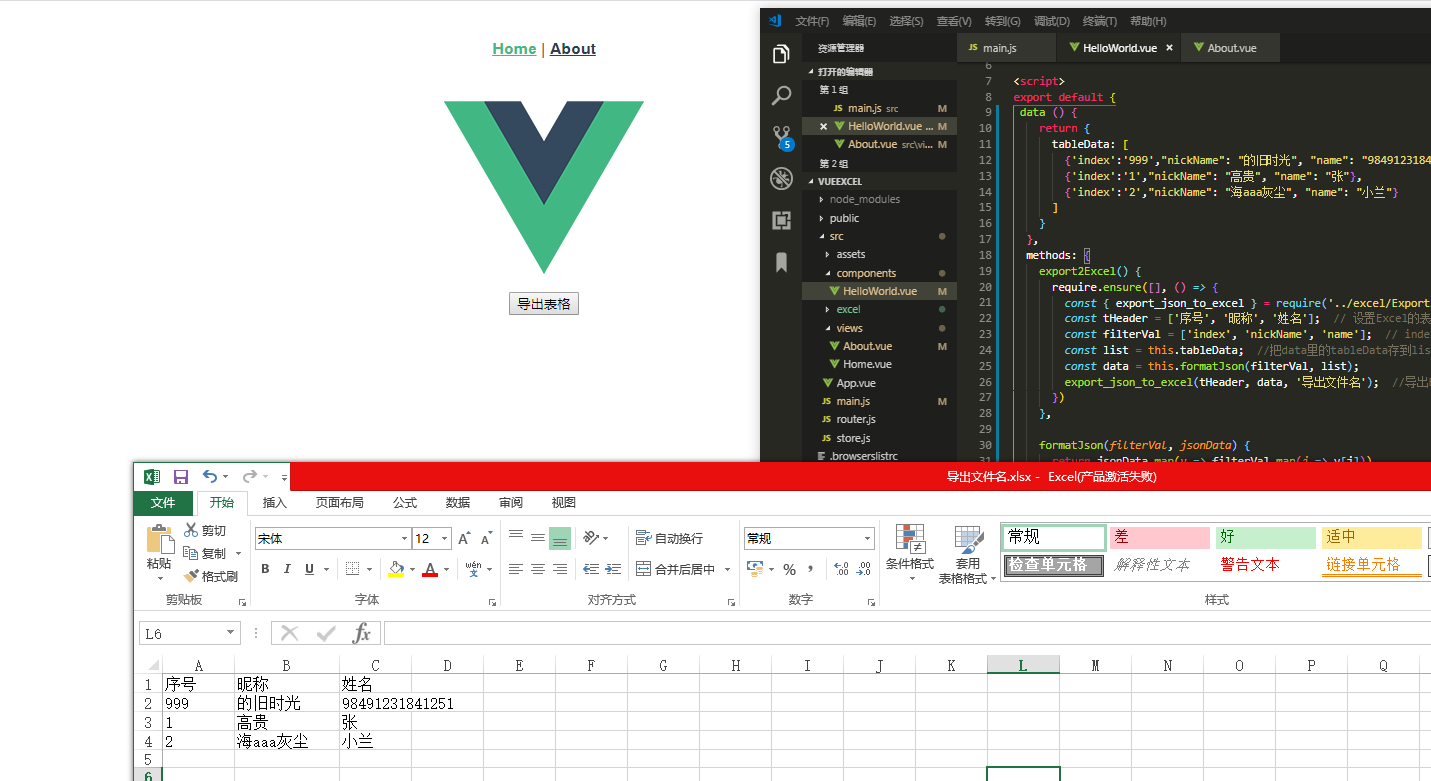Screen dimensions: 1431x781
Task: Open the 数据 (Data) ribbon tab
Action: point(458,503)
